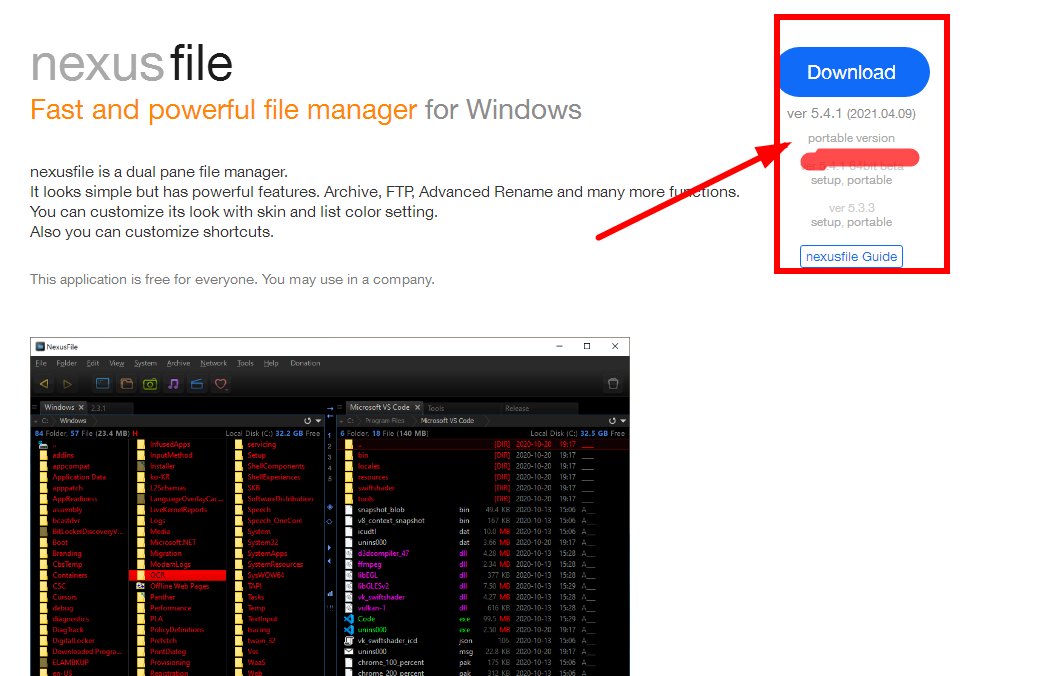The height and width of the screenshot is (676, 1051).
Task: Open right pane path history dropdown arrow
Action: 623,421
